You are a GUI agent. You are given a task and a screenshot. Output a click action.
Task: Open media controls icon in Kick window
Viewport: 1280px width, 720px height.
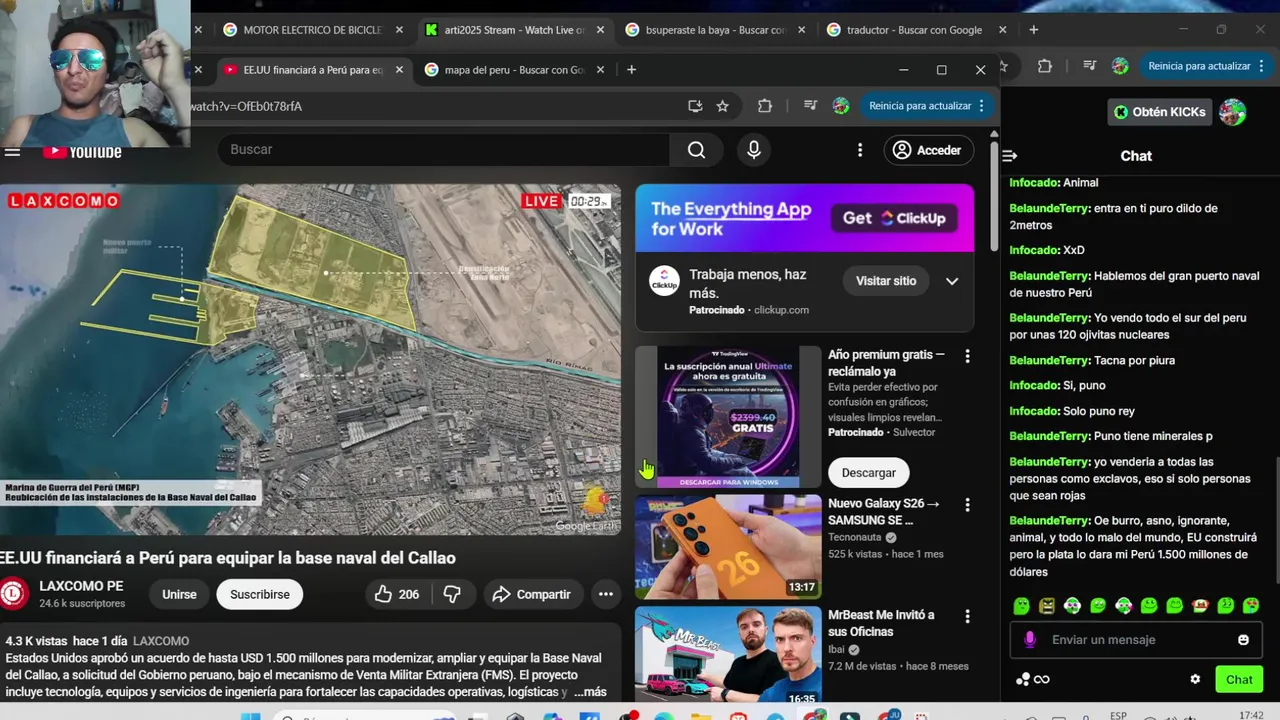pyautogui.click(x=1089, y=66)
